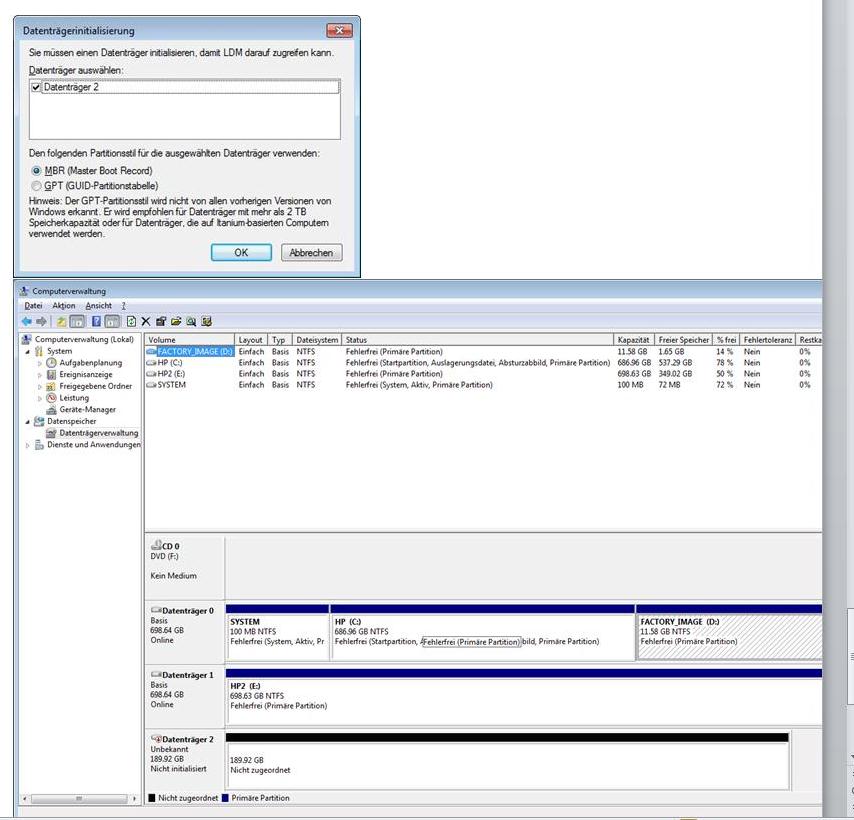Viewport: 854px width, 820px height.
Task: Click the Up one level folder icon
Action: 62,322
